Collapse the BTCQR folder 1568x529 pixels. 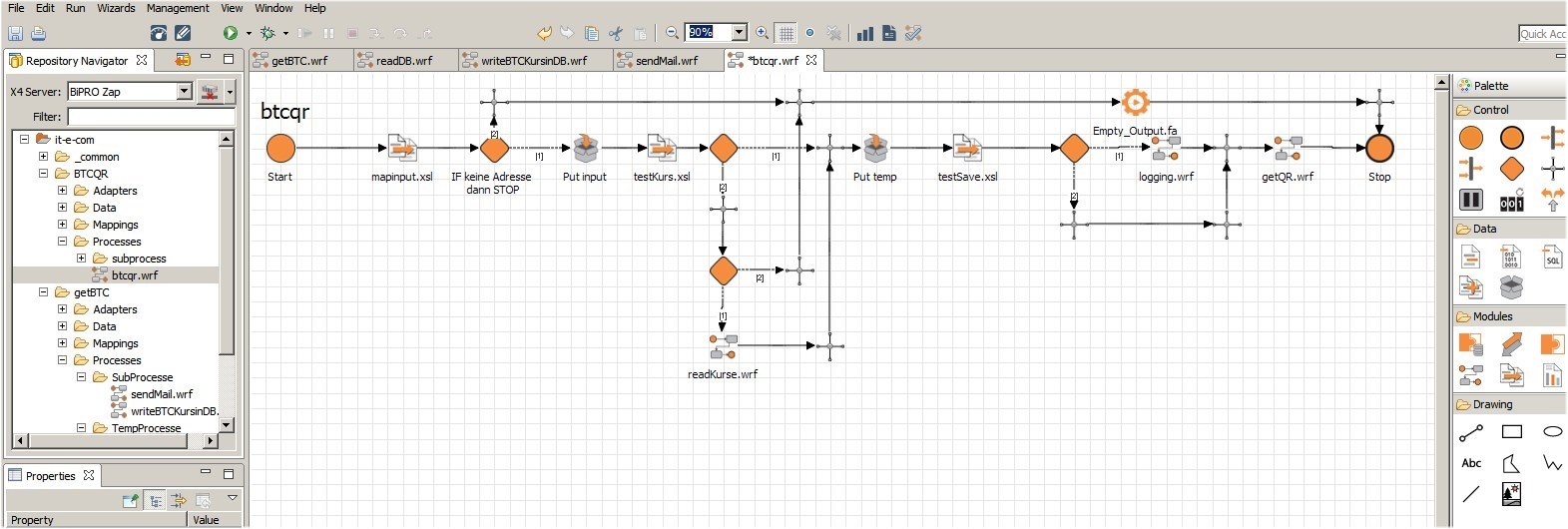43,174
